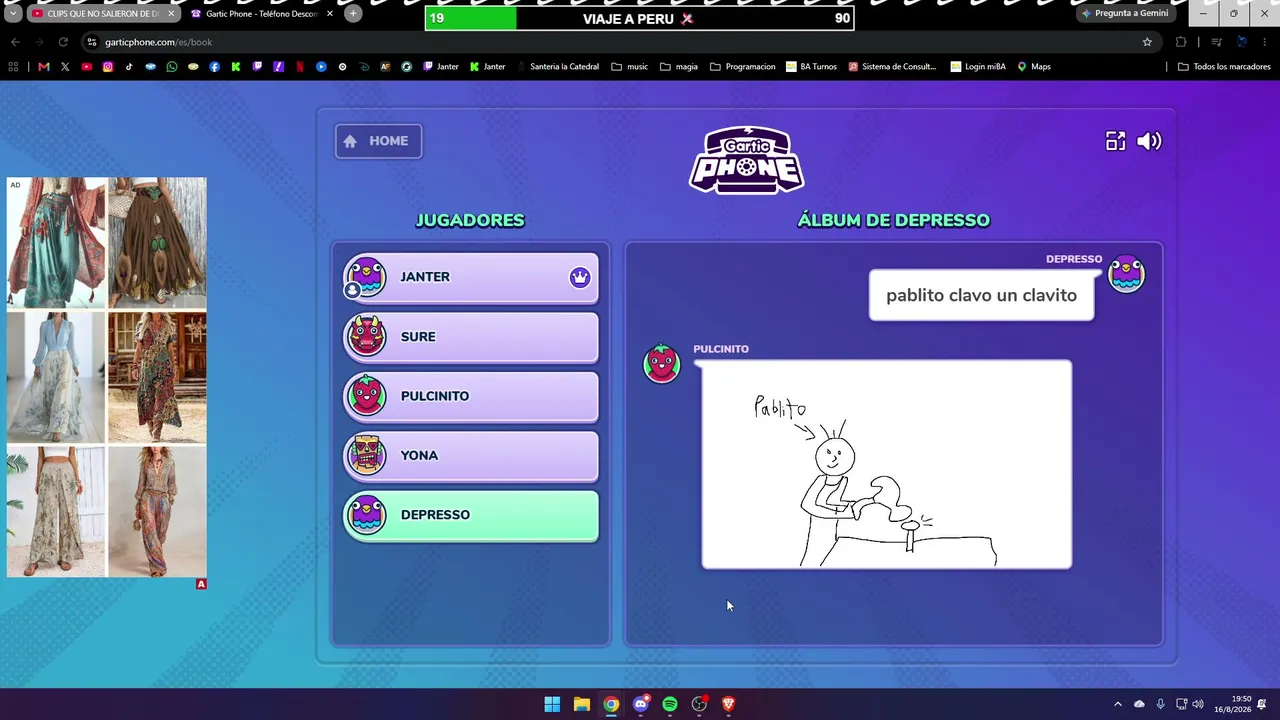This screenshot has height=720, width=1280.
Task: Open the X (Twitter) bookmark
Action: pyautogui.click(x=65, y=67)
